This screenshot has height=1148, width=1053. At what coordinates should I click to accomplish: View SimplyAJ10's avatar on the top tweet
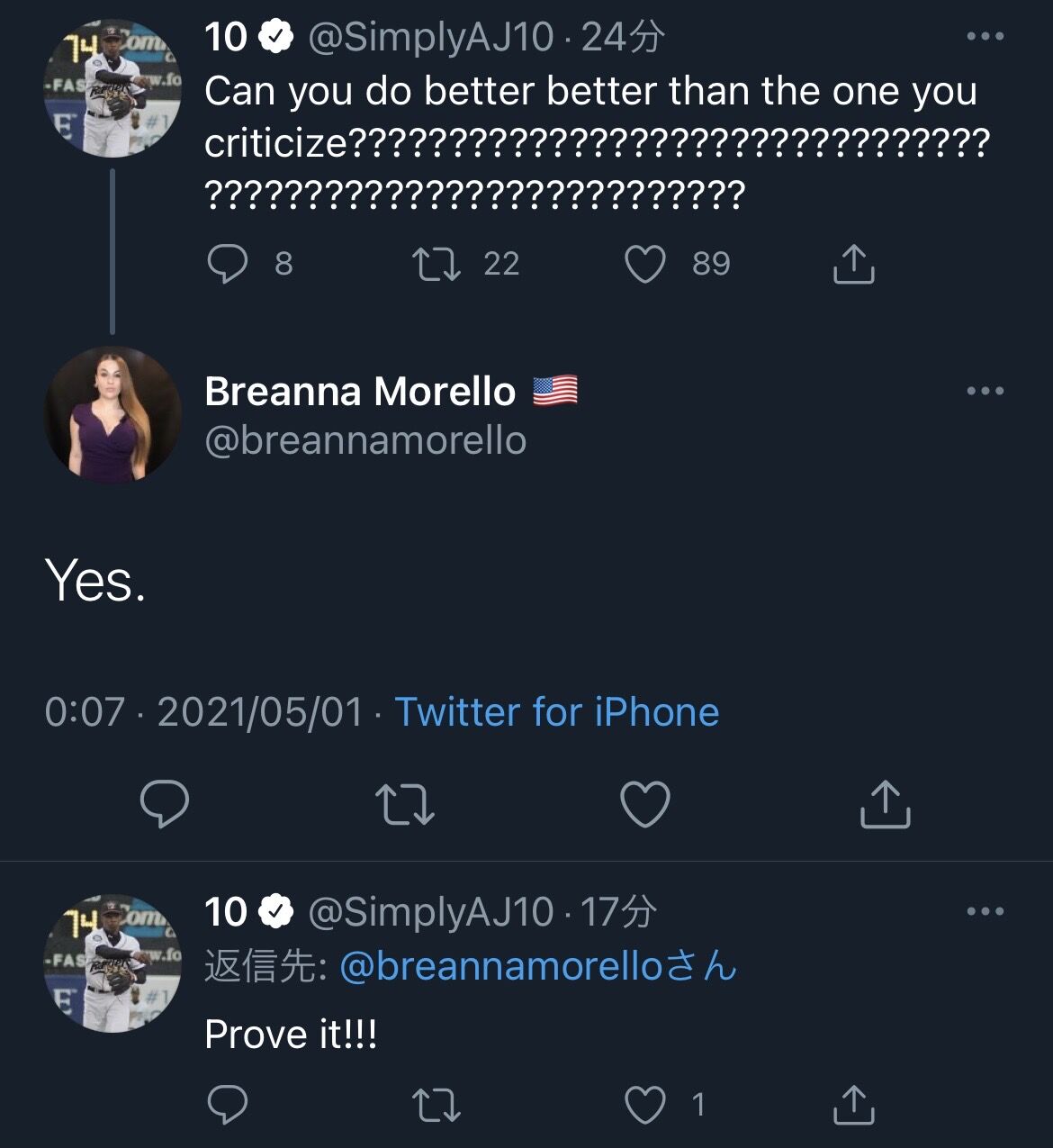pyautogui.click(x=112, y=88)
